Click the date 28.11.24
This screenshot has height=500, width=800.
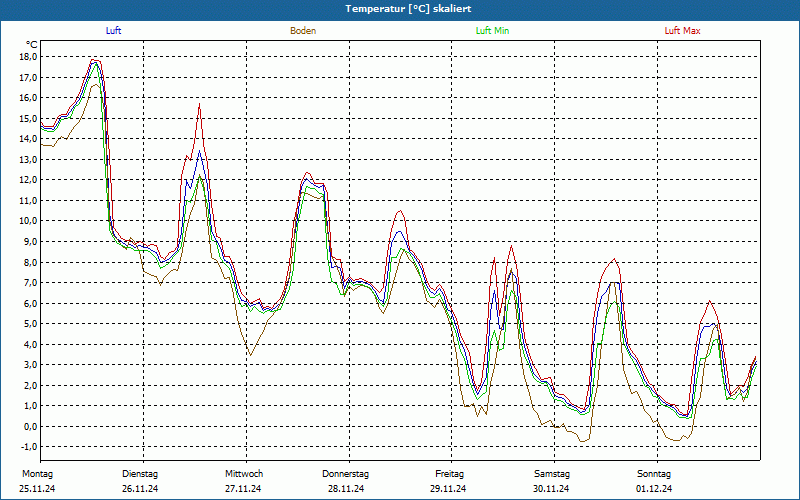(x=346, y=489)
